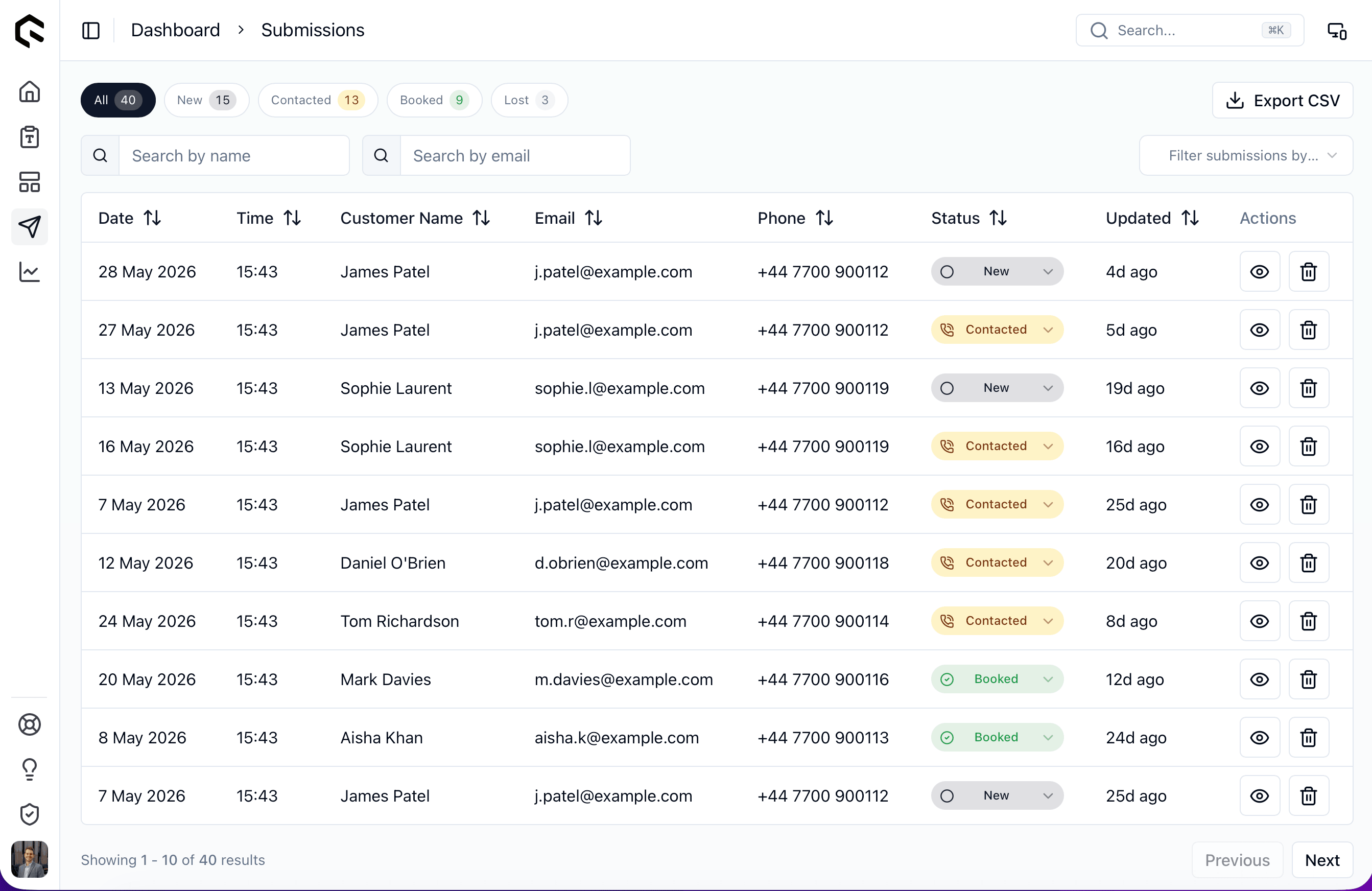This screenshot has height=891, width=1372.
Task: Change Daniel O'Brien's Contacted status dropdown
Action: click(997, 563)
